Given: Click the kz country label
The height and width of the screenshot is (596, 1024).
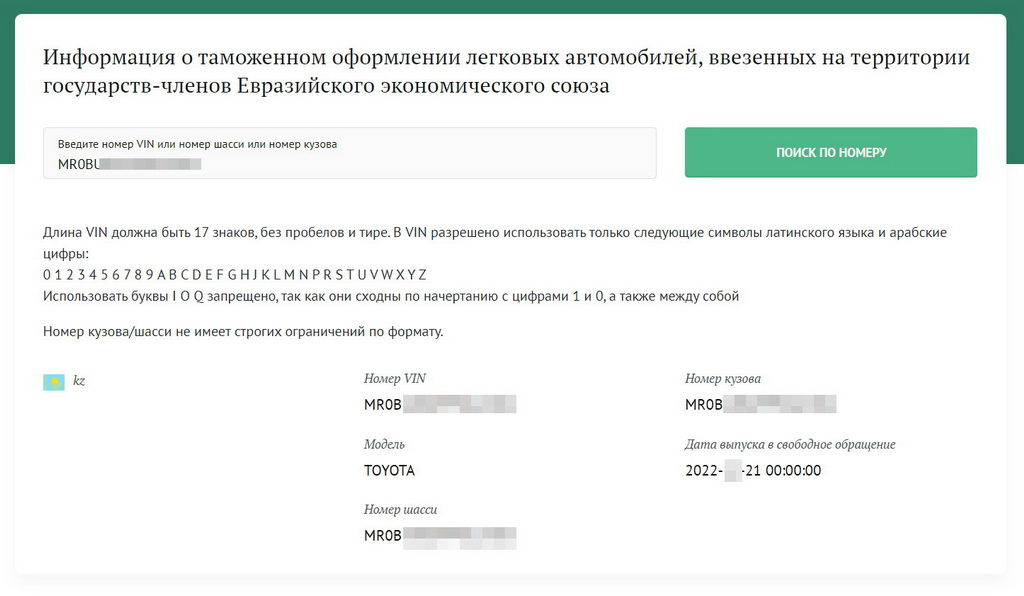Looking at the screenshot, I should [x=79, y=381].
